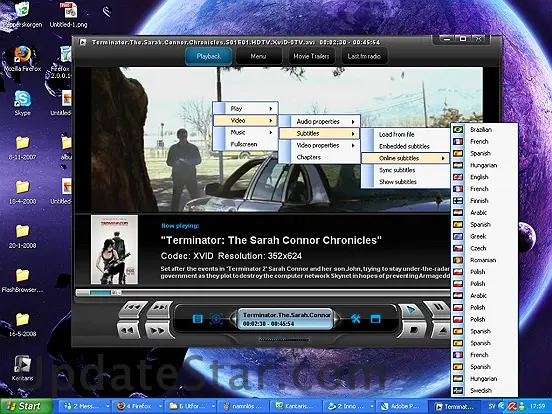Click the track time display panel

coord(285,319)
